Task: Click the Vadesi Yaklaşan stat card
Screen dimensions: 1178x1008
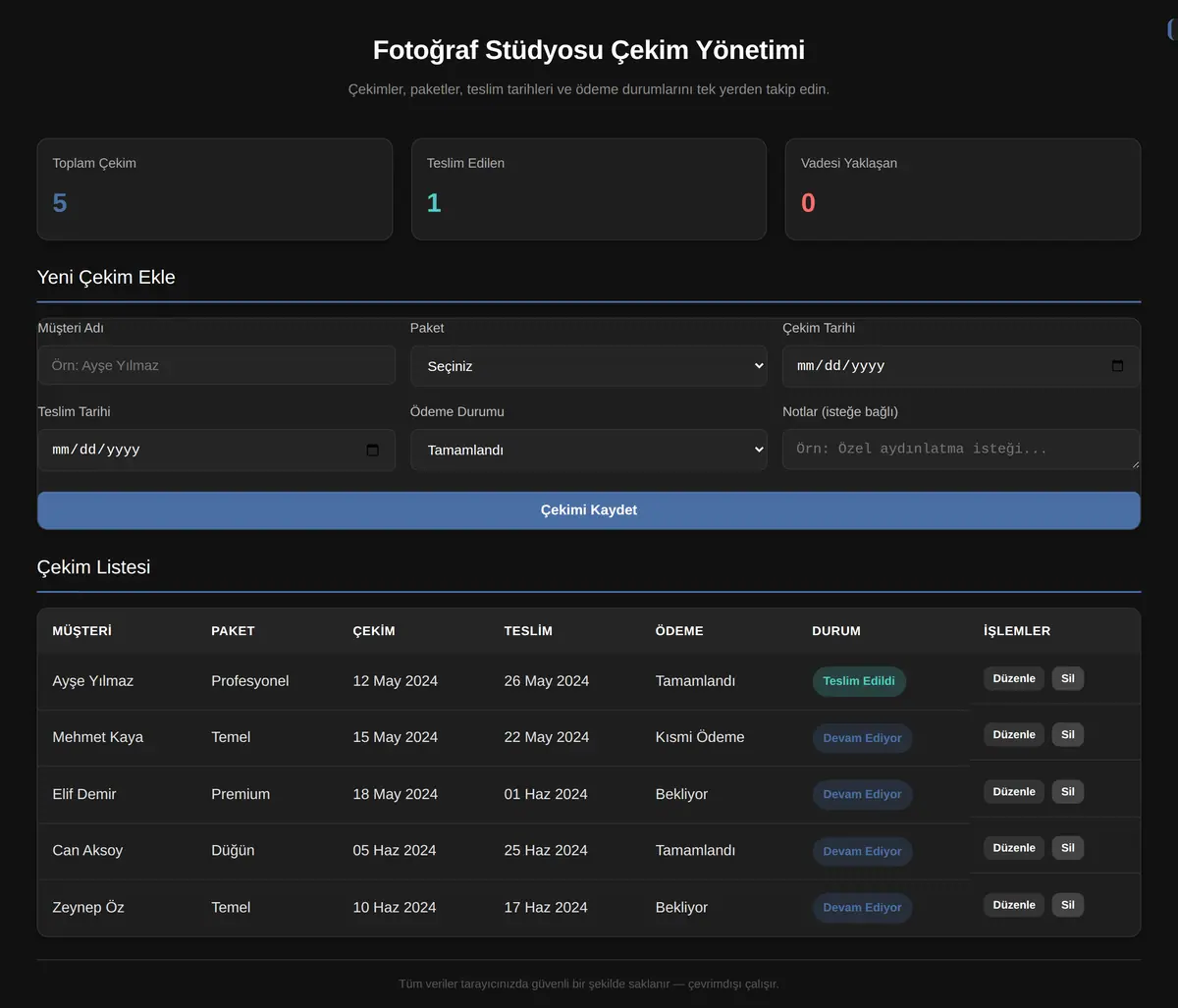Action: click(963, 189)
